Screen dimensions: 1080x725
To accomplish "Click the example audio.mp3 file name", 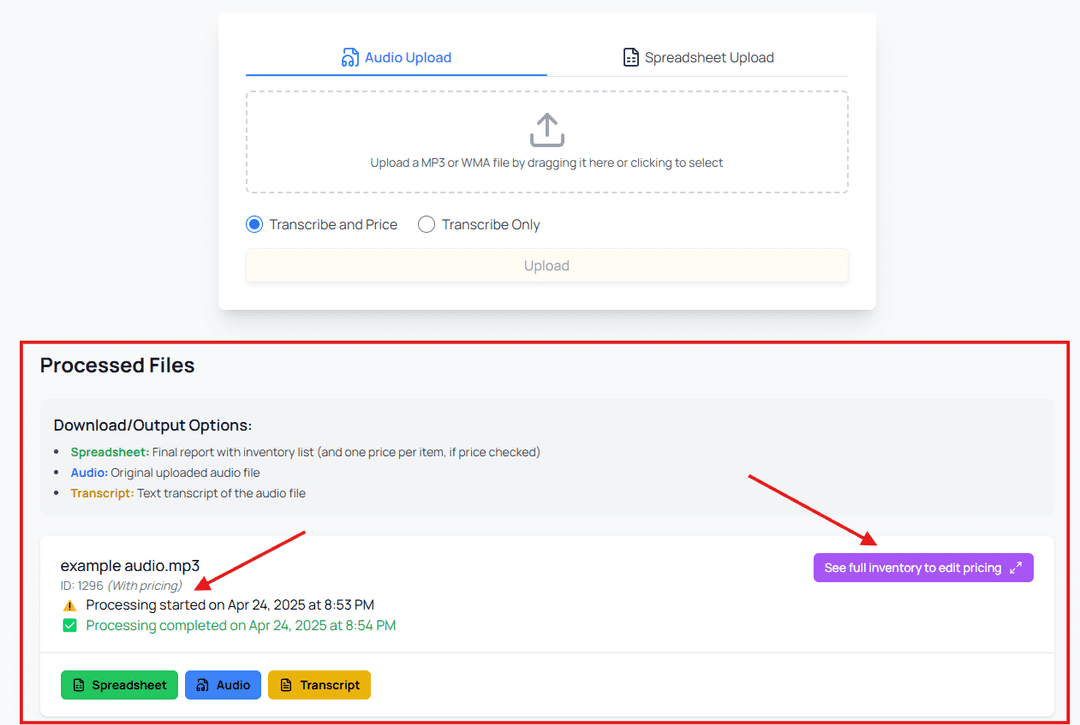I will point(130,566).
